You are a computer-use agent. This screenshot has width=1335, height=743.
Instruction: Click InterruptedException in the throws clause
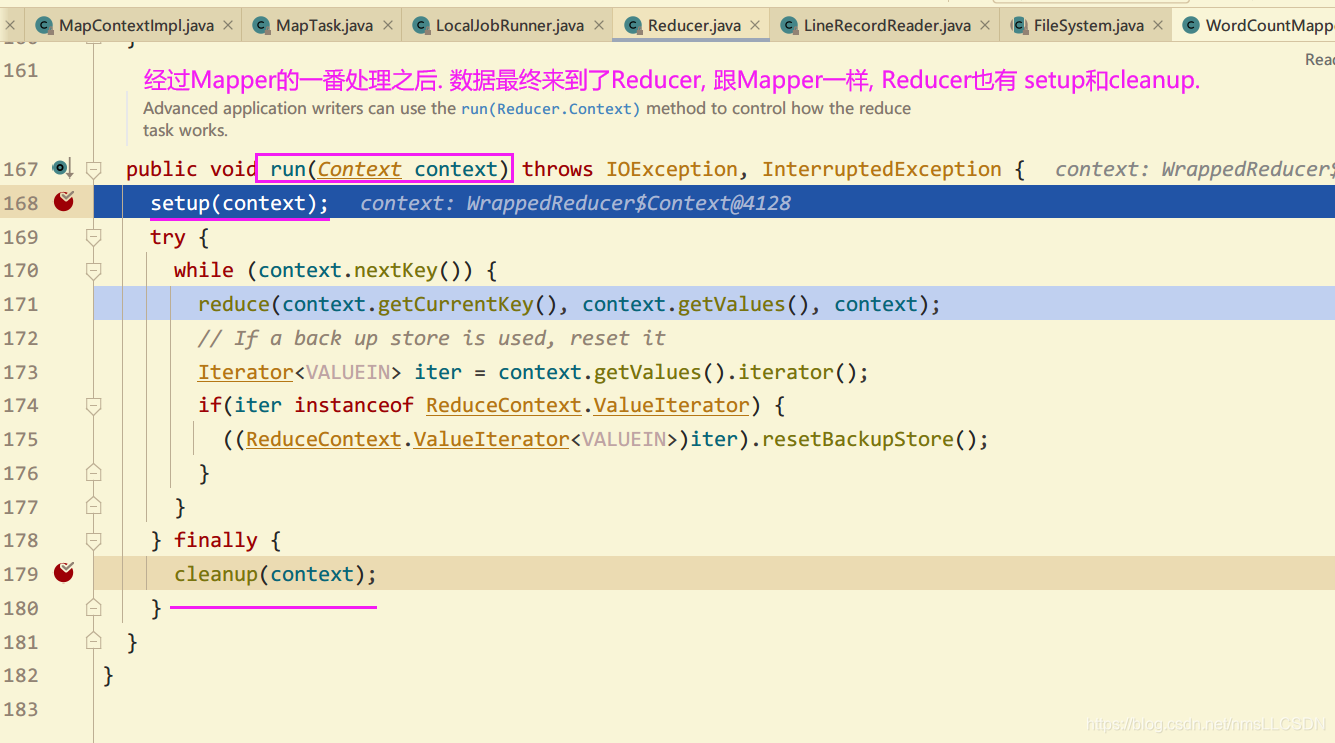882,169
